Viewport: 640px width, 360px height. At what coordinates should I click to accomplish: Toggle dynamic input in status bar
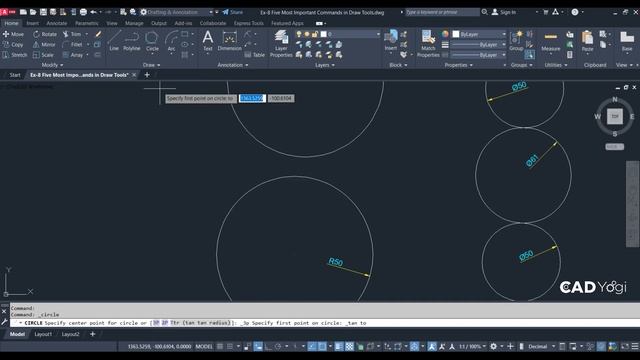click(x=258, y=347)
